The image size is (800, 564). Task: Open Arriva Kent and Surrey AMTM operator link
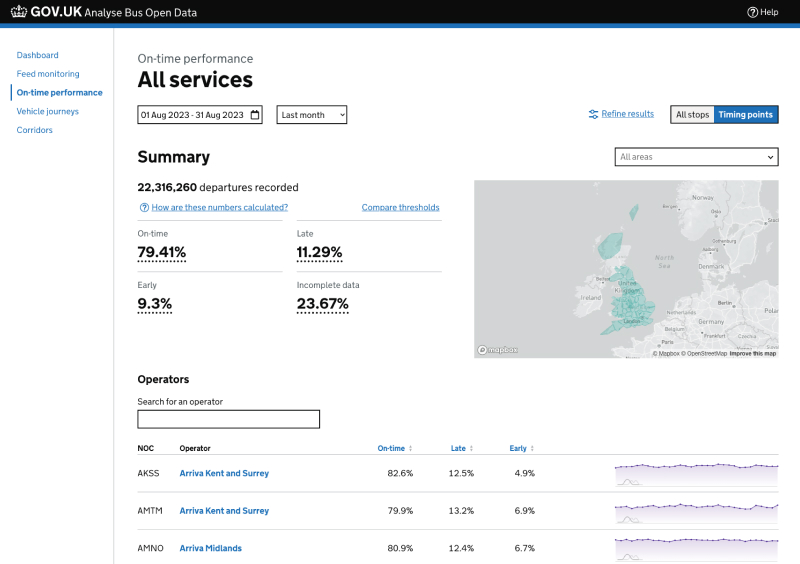point(224,510)
